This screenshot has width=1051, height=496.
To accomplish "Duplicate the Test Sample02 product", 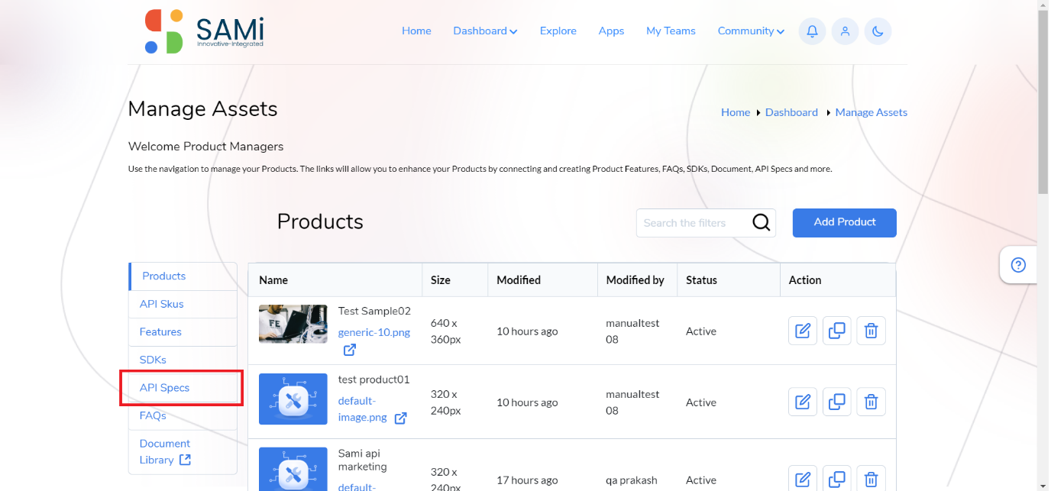I will [837, 330].
